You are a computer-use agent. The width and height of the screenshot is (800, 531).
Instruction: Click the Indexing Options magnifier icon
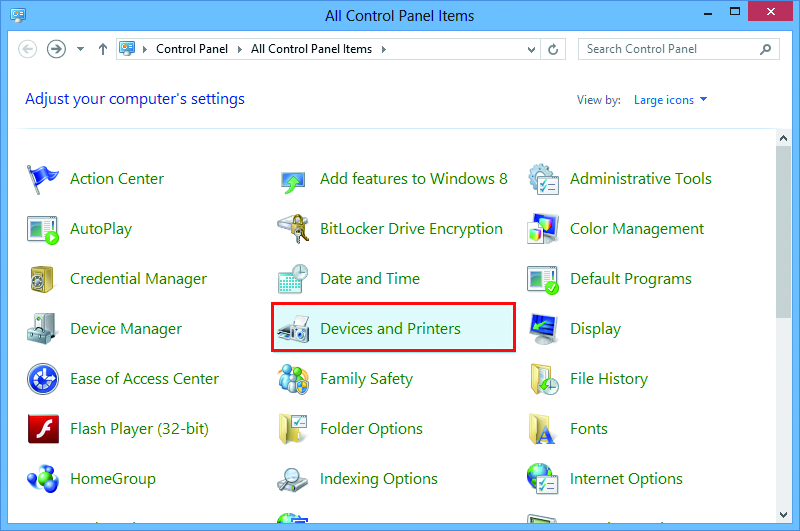click(x=292, y=480)
